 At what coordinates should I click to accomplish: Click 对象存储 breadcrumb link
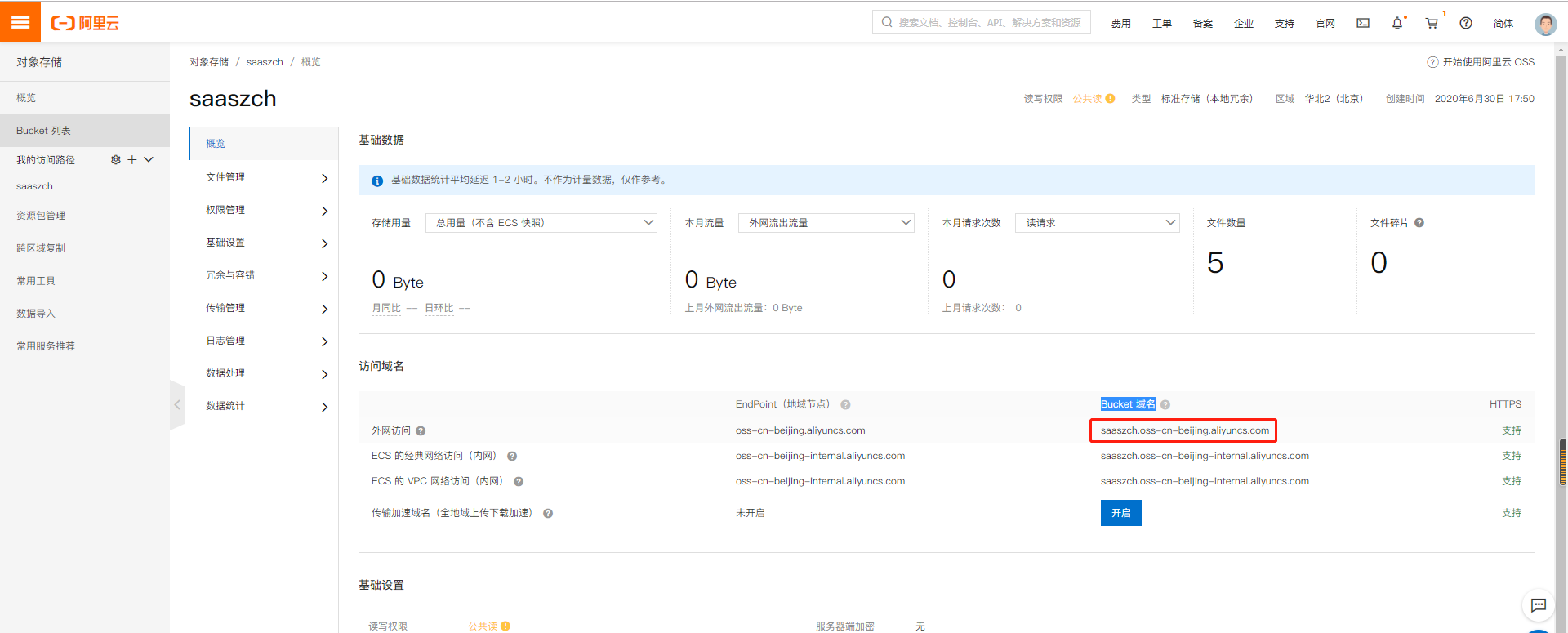[209, 62]
